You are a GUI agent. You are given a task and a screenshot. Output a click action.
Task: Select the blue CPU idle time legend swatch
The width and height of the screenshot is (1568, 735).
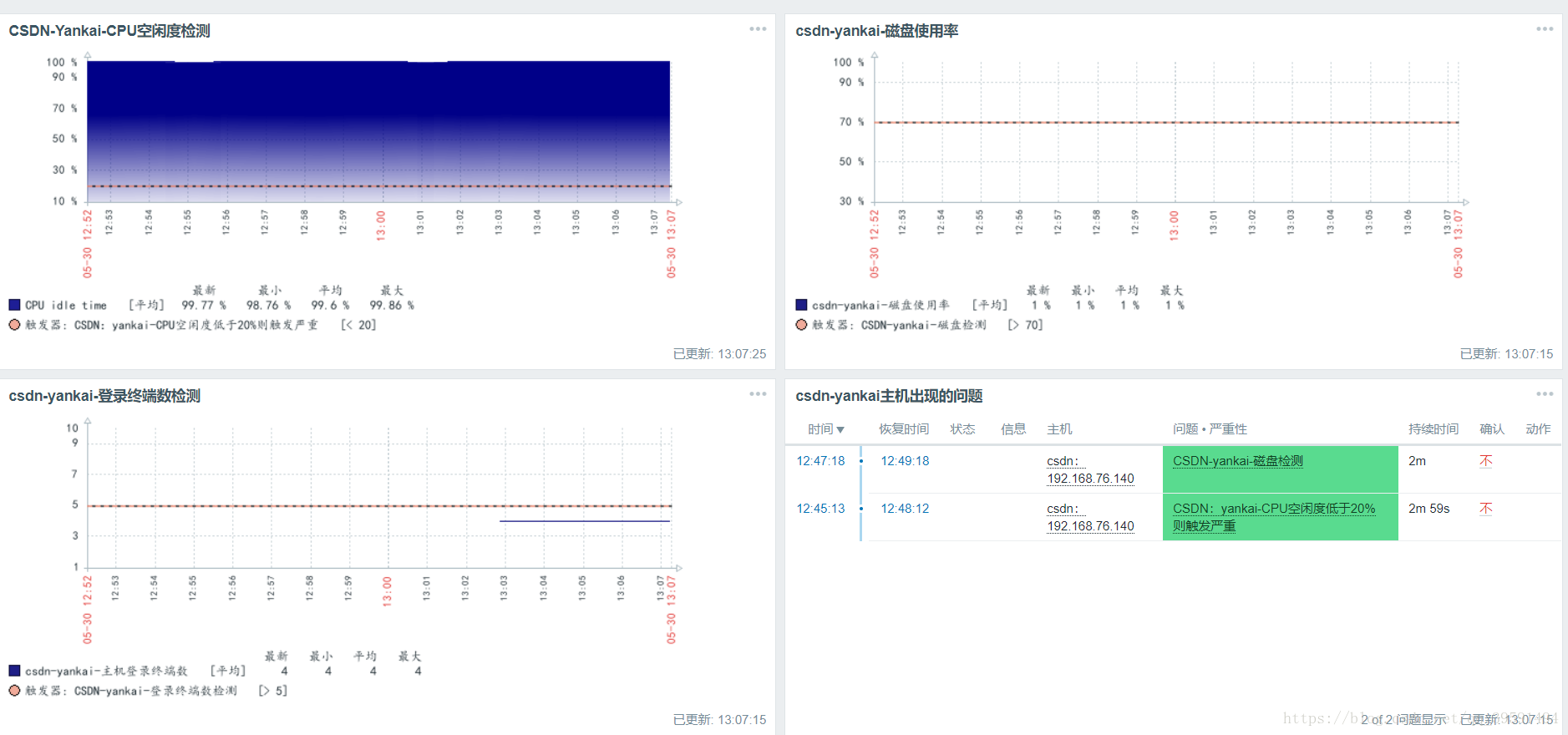click(14, 305)
